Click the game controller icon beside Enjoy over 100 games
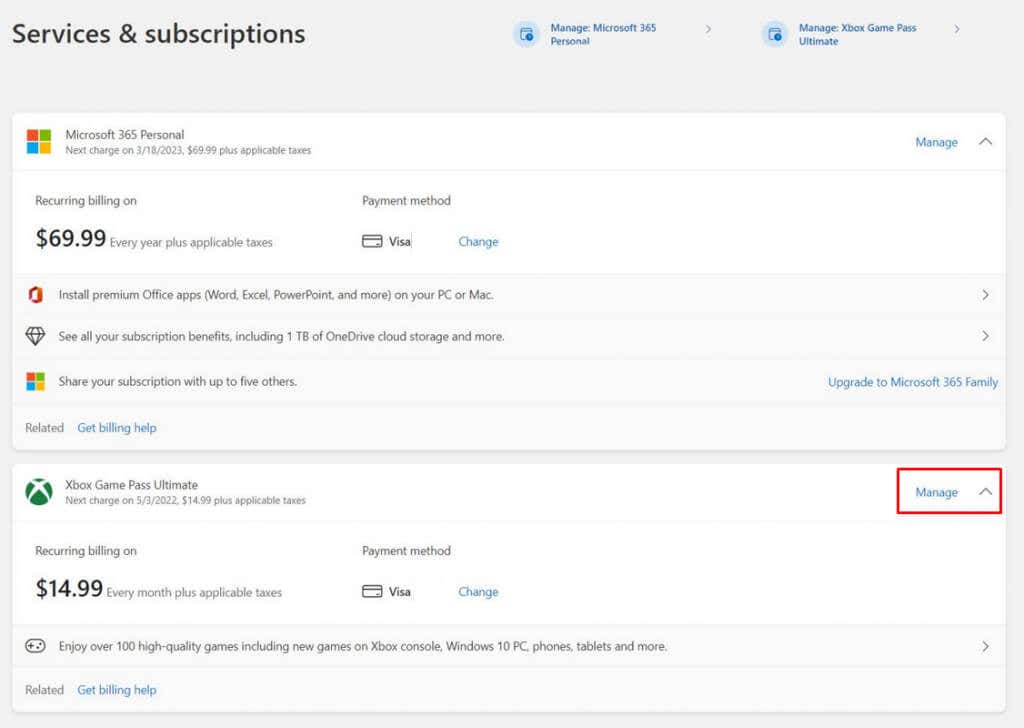The height and width of the screenshot is (728, 1024). click(x=35, y=646)
